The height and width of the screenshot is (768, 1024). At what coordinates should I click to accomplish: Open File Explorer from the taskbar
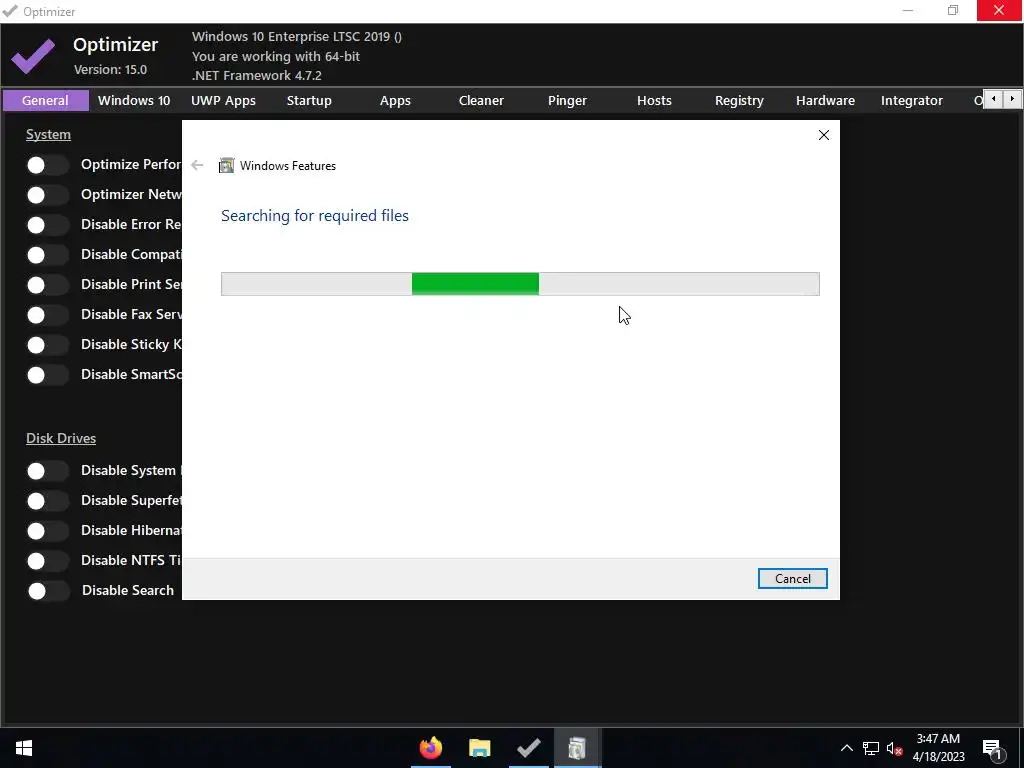pos(479,748)
